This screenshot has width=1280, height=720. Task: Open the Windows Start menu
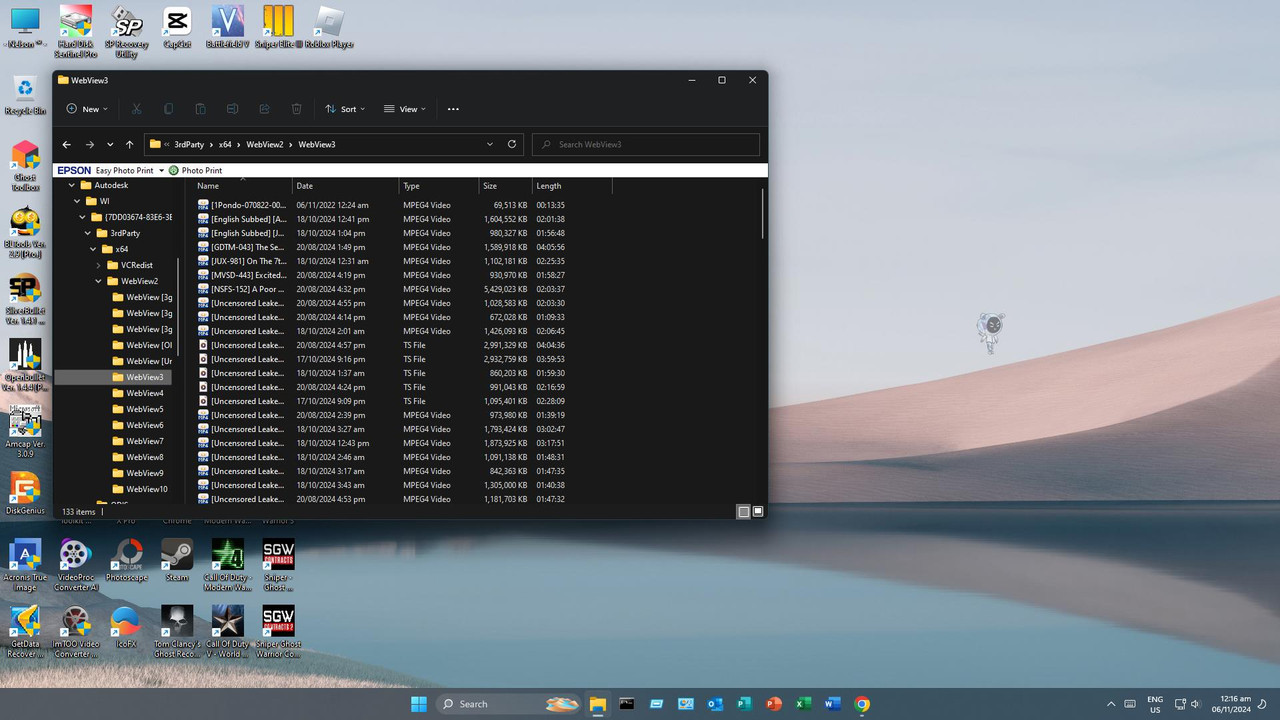(419, 704)
